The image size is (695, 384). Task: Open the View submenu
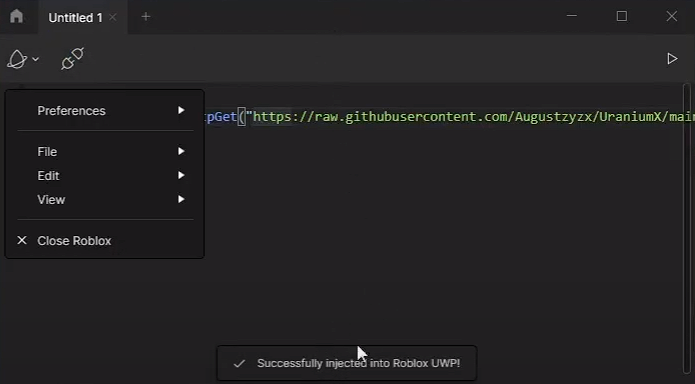tap(105, 200)
